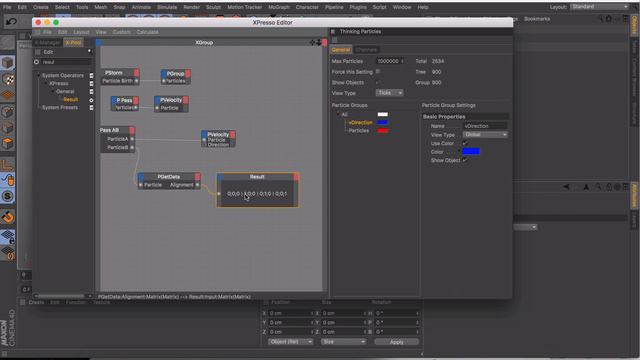This screenshot has height=360, width=640.
Task: Click the blue input corner of PGetData node
Action: click(141, 177)
